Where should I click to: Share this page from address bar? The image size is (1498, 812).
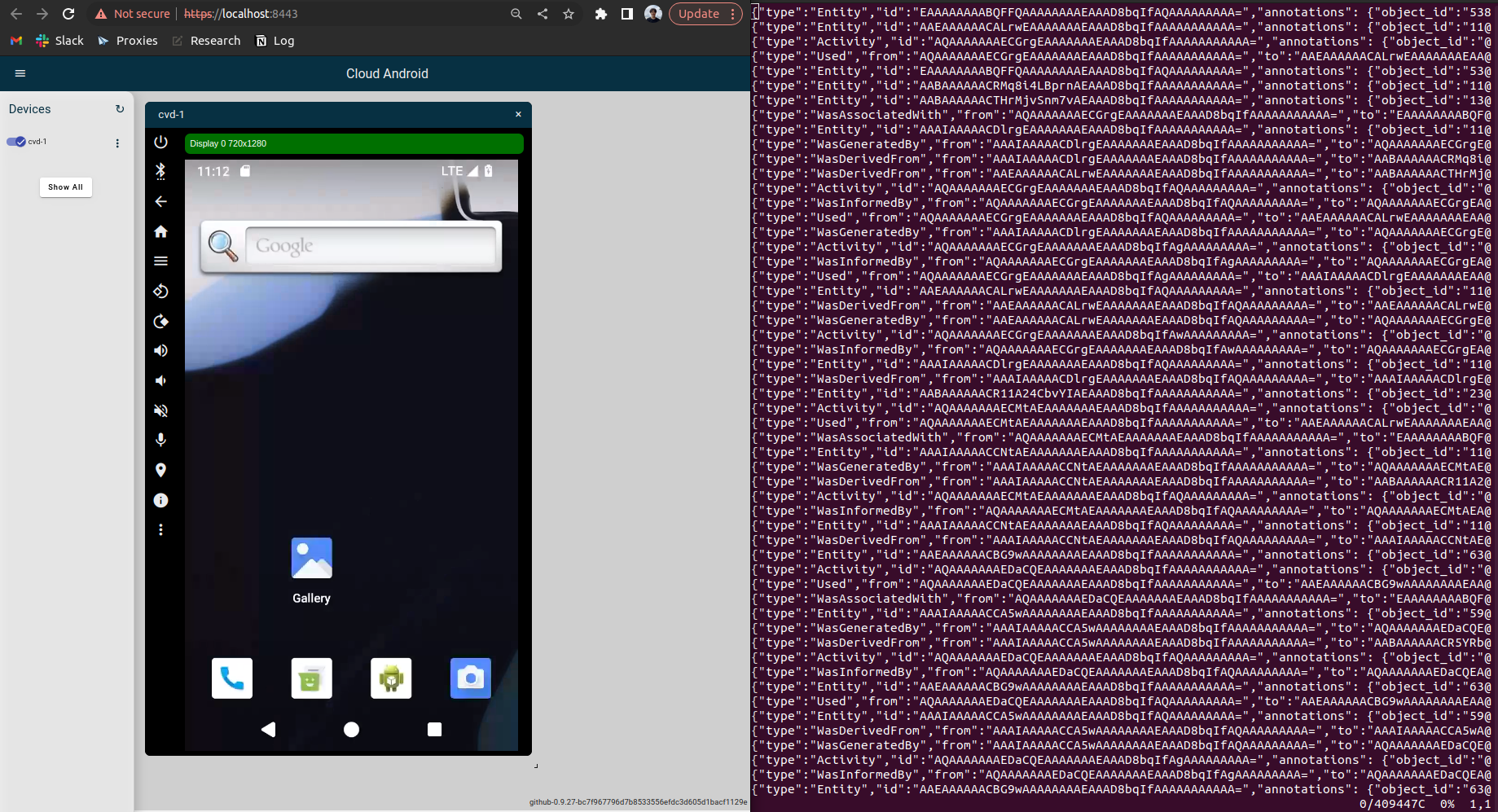click(x=543, y=14)
